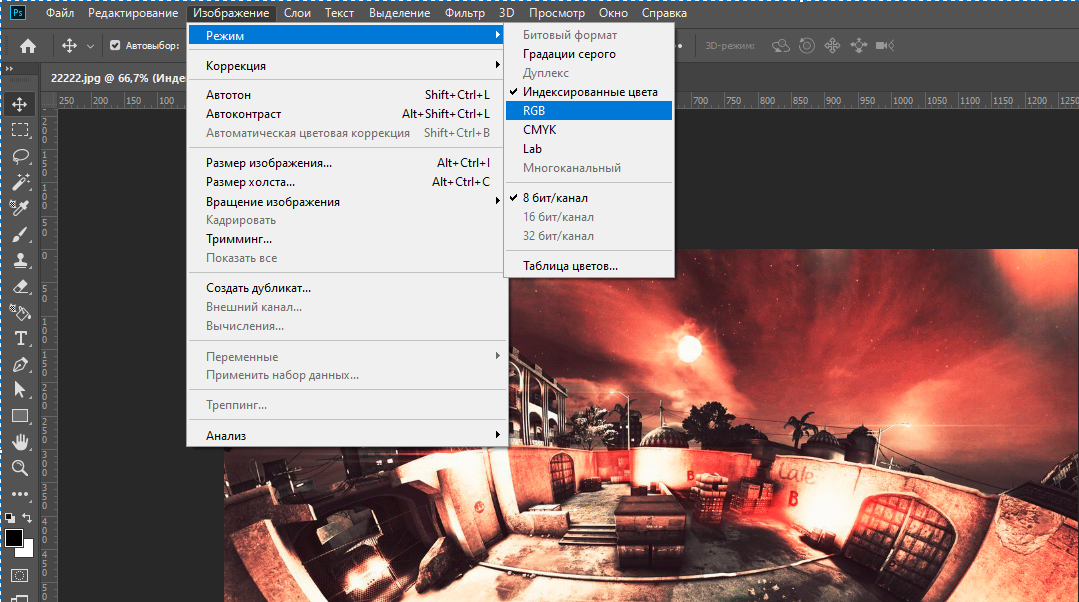The image size is (1079, 602).
Task: Select the Path Selection arrow tool
Action: pyautogui.click(x=19, y=390)
